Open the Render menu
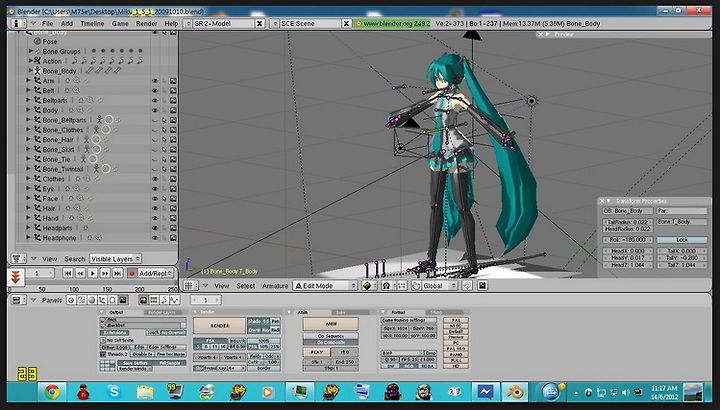The width and height of the screenshot is (720, 410). 146,23
